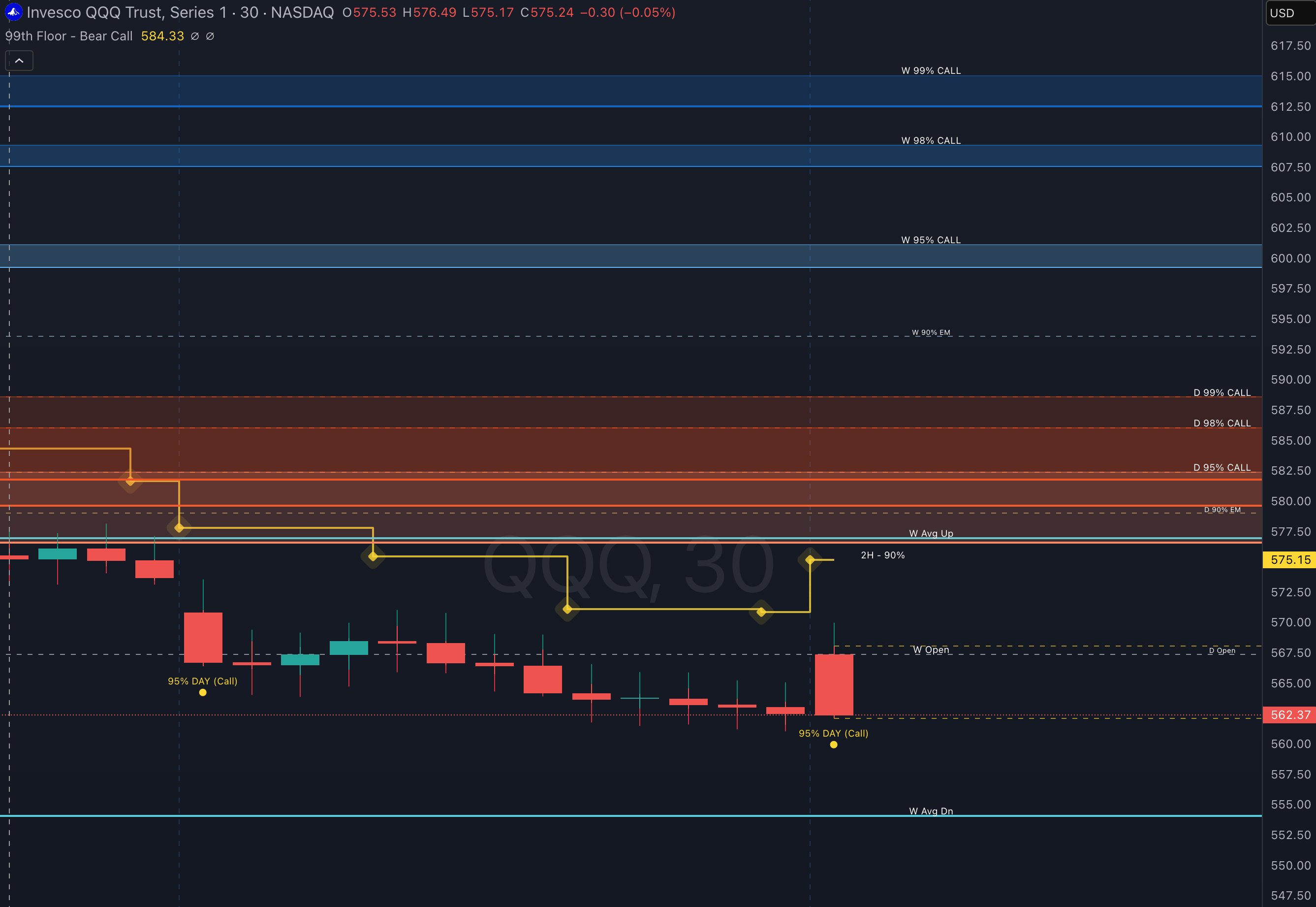1316x907 pixels.
Task: Select the 99th Floor - Bear Call indicator
Action: (69, 36)
